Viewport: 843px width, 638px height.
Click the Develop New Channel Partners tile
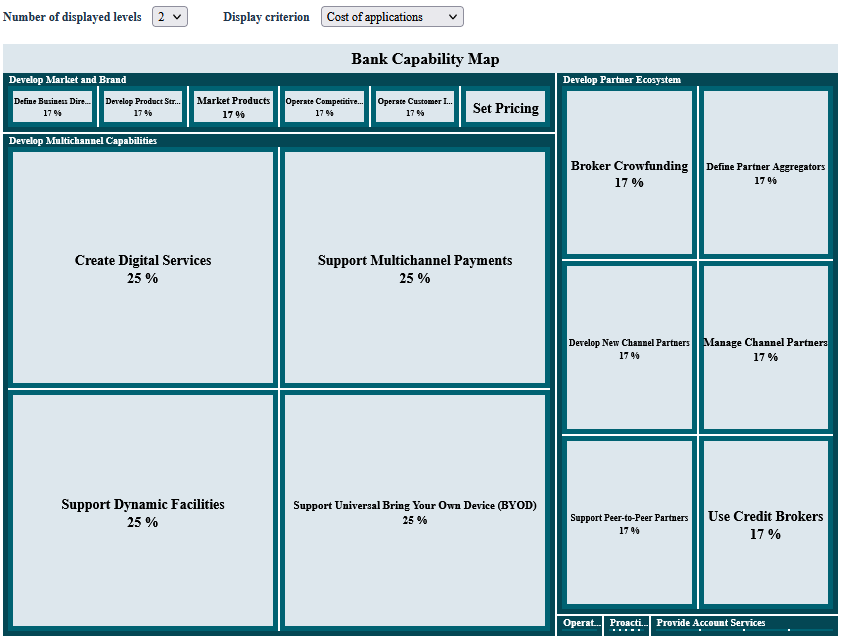[x=629, y=348]
